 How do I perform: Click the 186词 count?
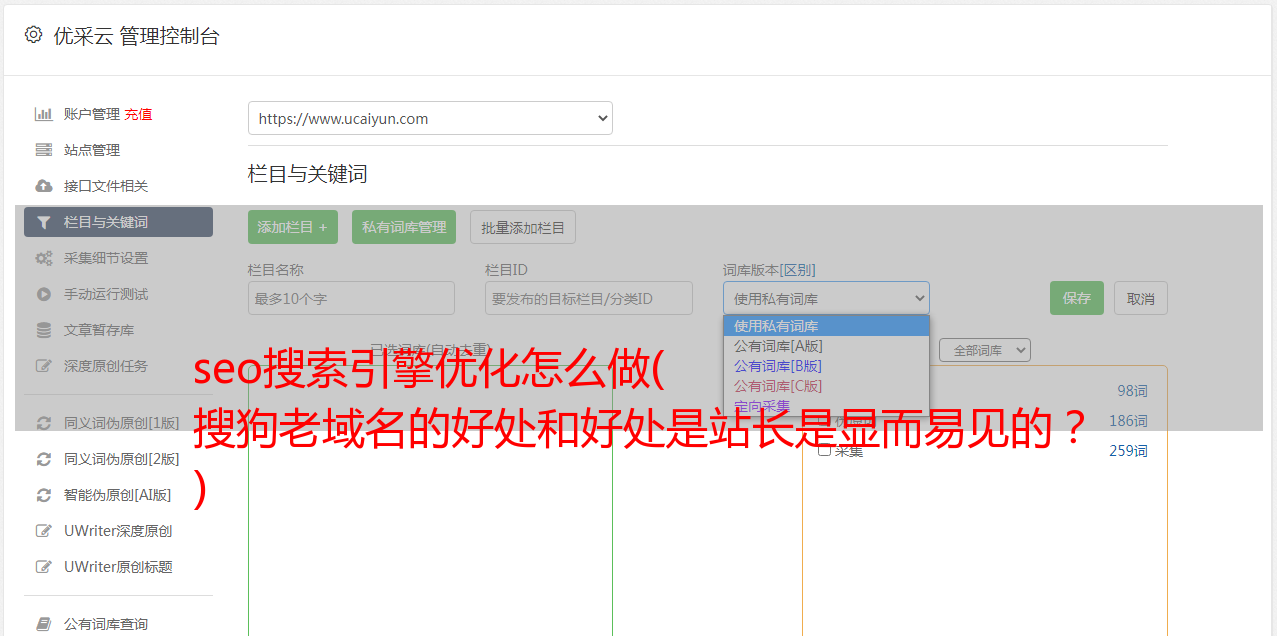(x=1128, y=421)
